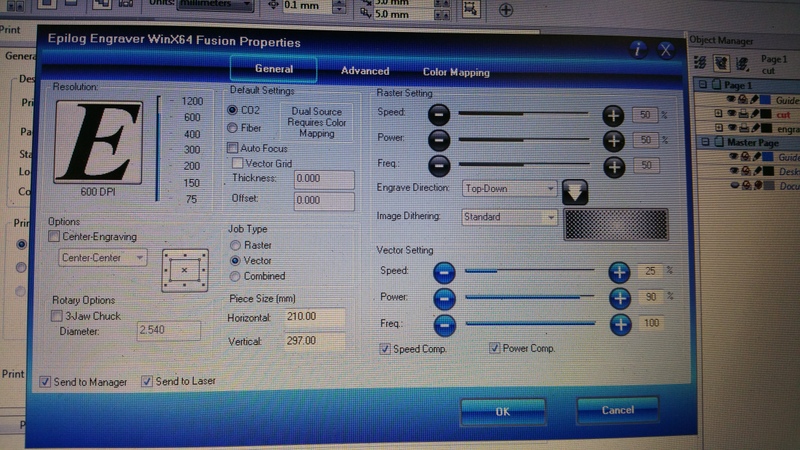This screenshot has height=450, width=800.
Task: Toggle the Power Comp checkbox
Action: coord(494,348)
